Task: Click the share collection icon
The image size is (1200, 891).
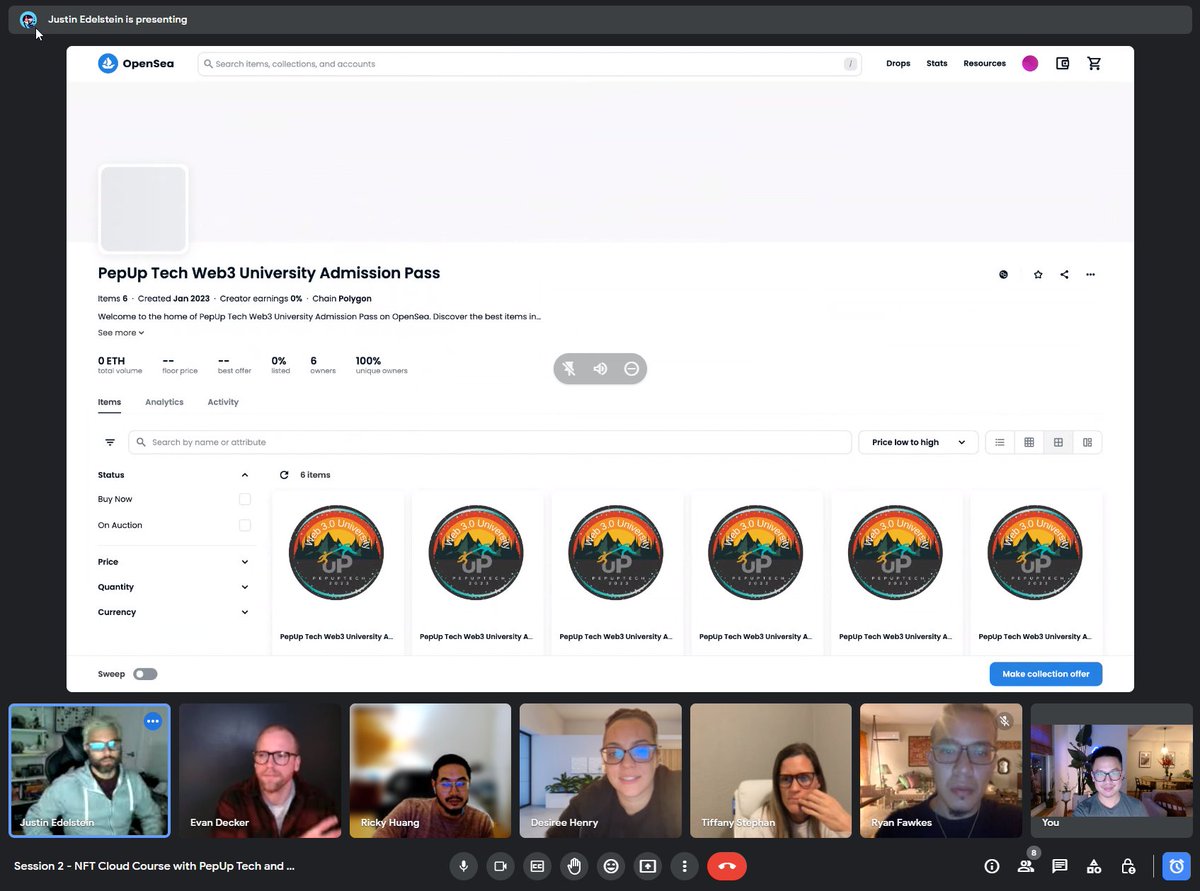Action: point(1064,274)
